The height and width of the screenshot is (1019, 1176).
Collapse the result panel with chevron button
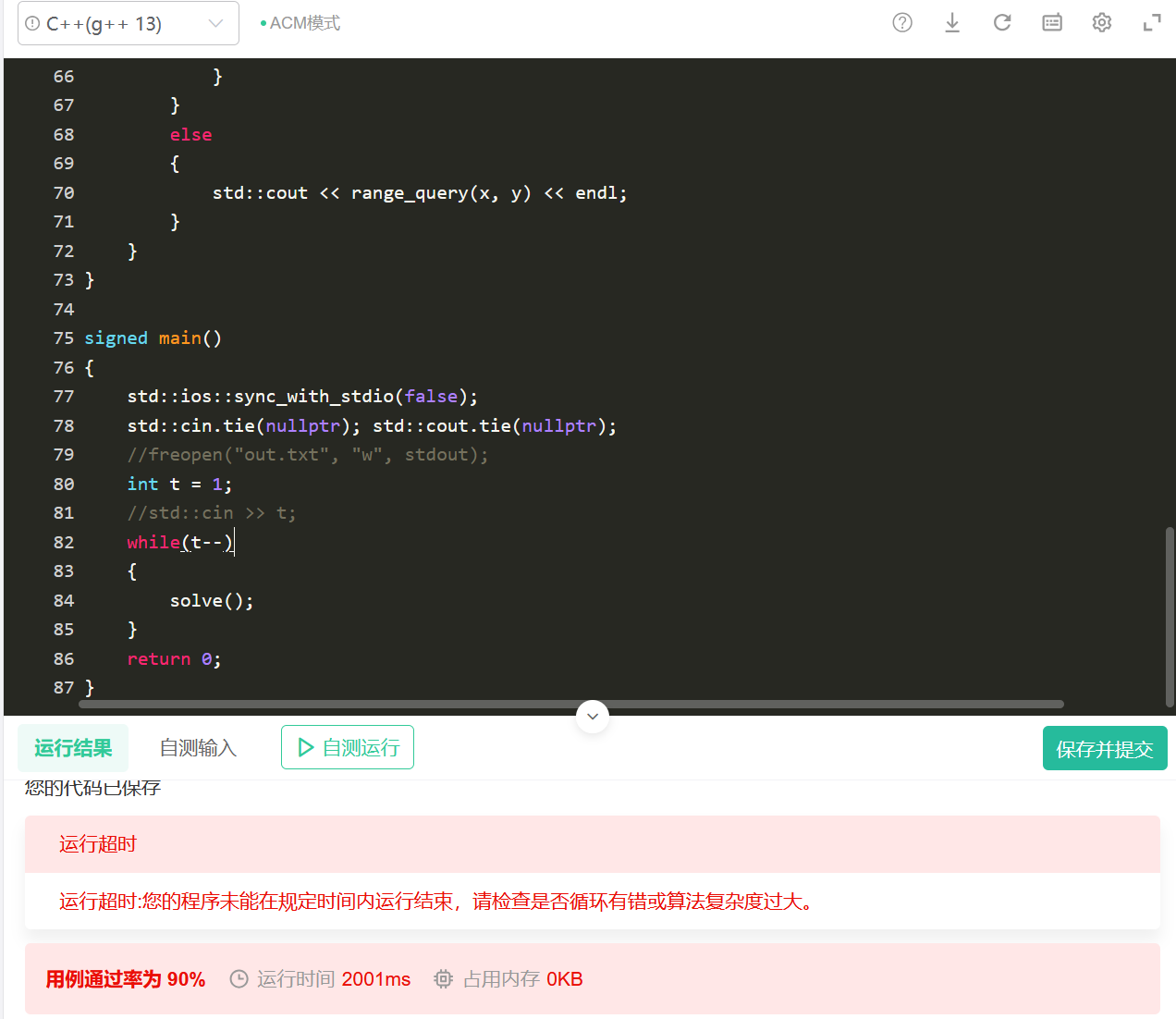tap(592, 717)
